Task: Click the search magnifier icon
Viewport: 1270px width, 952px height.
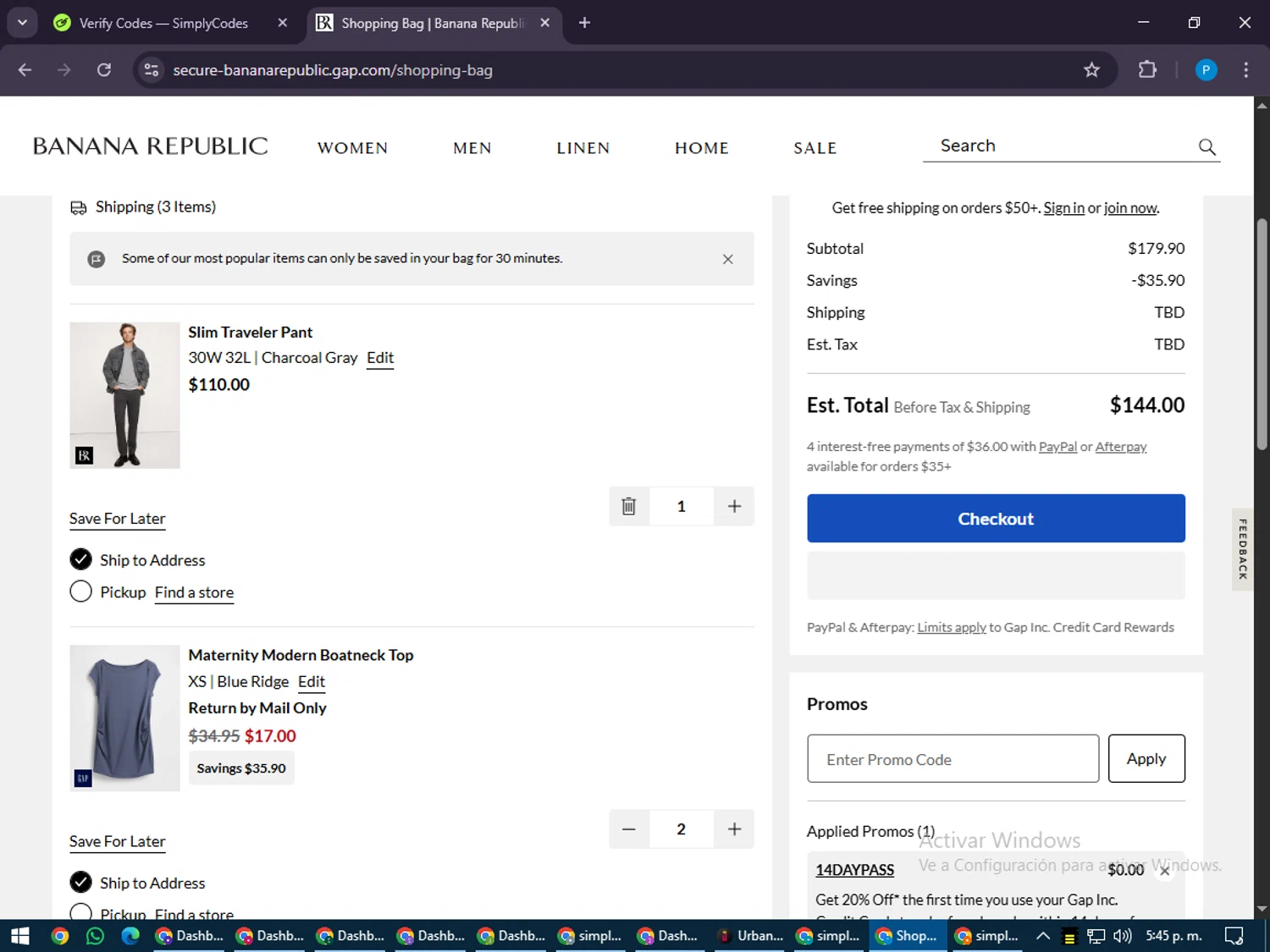Action: tap(1207, 147)
